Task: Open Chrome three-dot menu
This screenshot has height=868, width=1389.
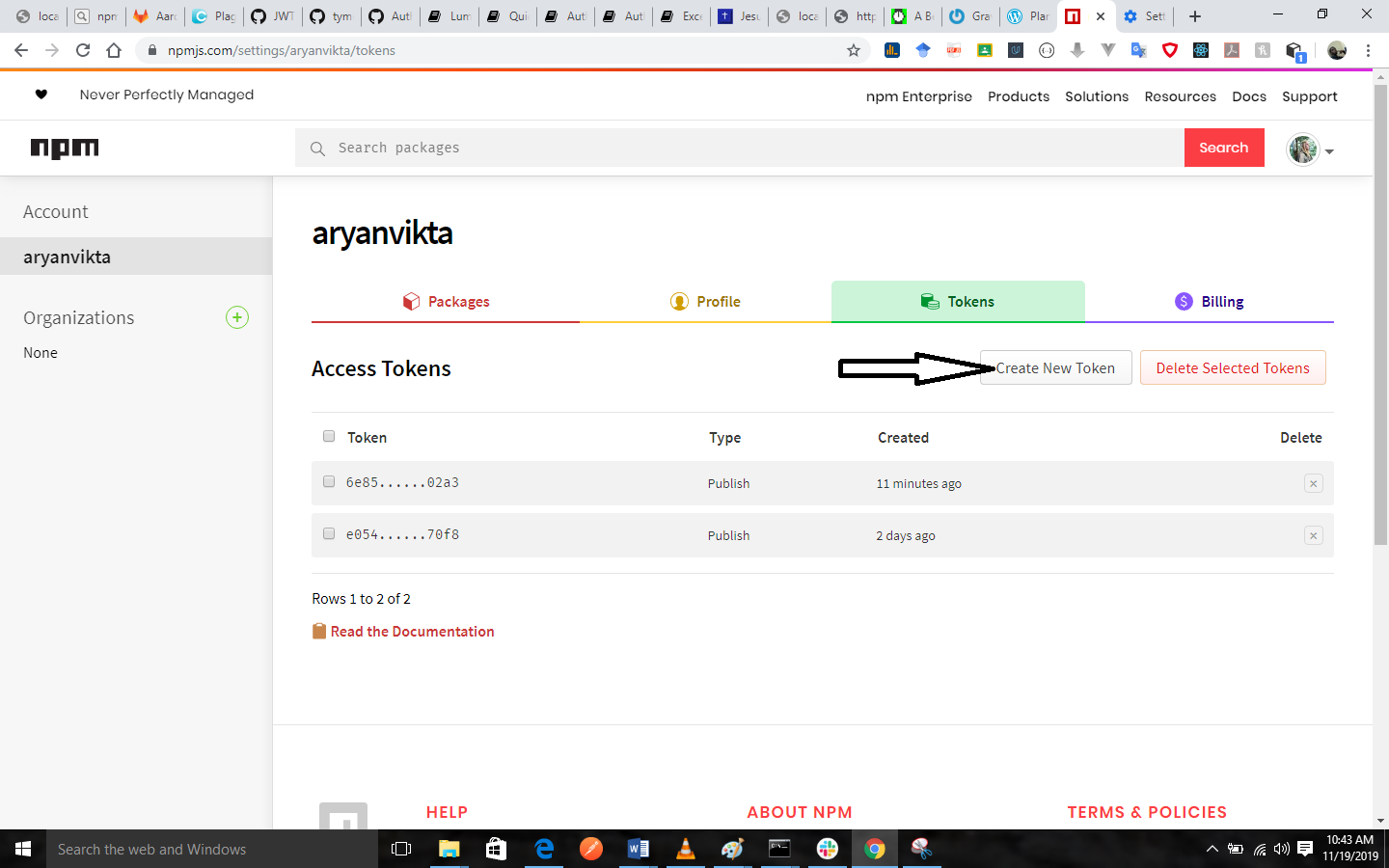Action: pyautogui.click(x=1368, y=50)
